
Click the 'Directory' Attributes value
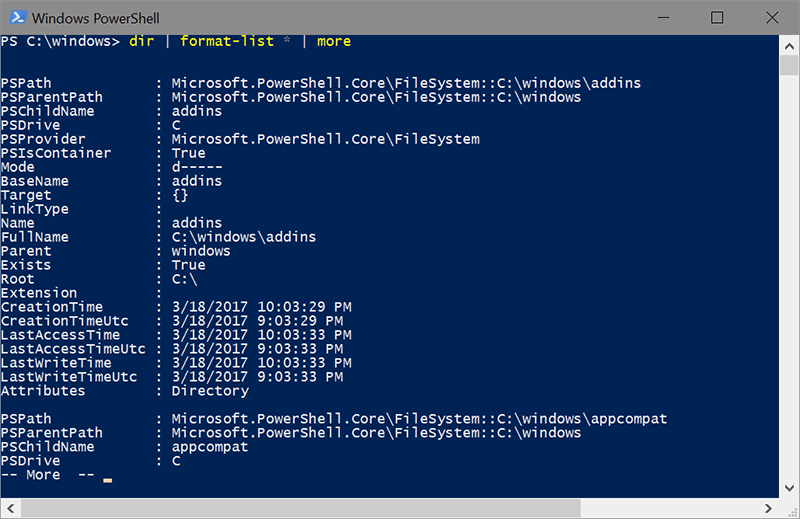[x=210, y=391]
